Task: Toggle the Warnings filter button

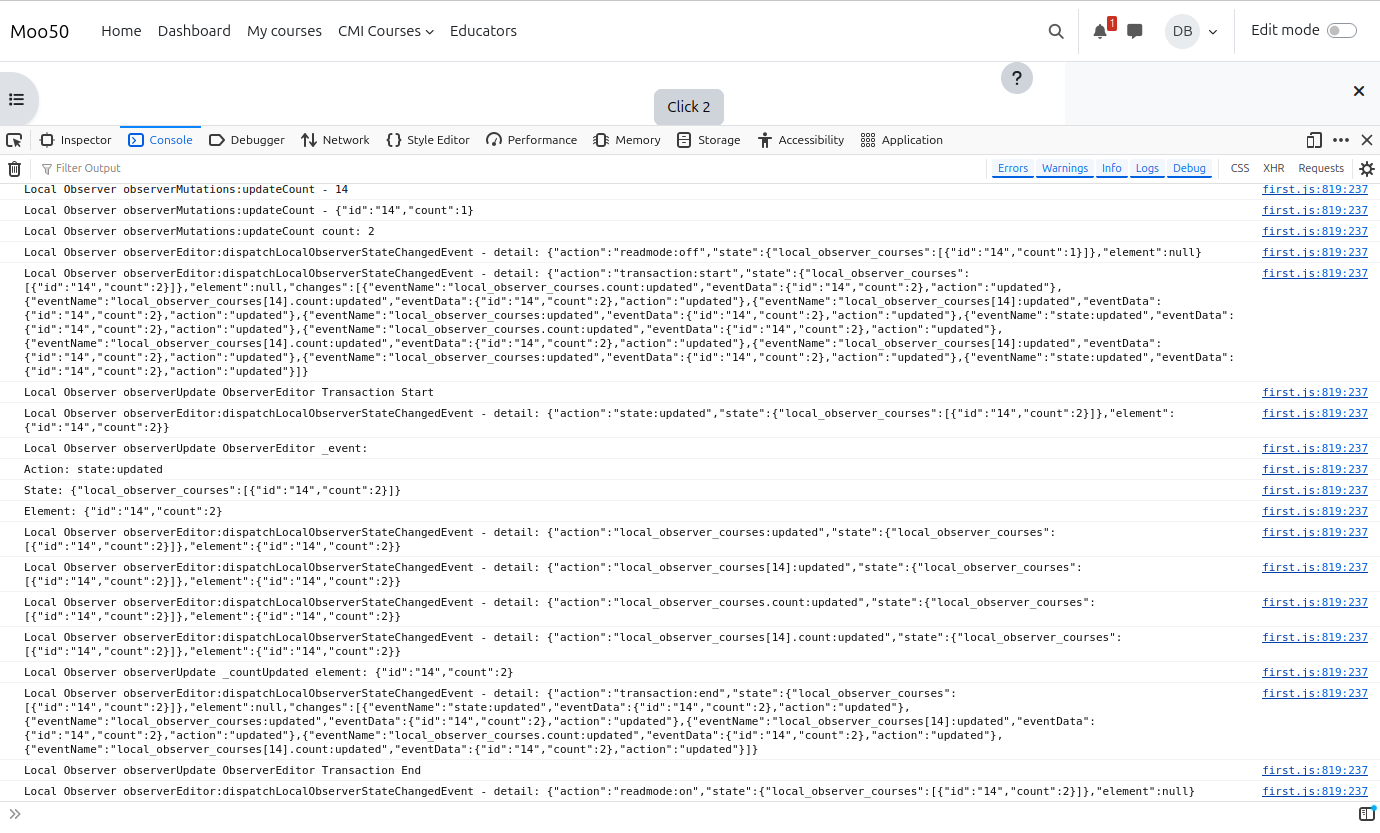Action: coord(1064,168)
